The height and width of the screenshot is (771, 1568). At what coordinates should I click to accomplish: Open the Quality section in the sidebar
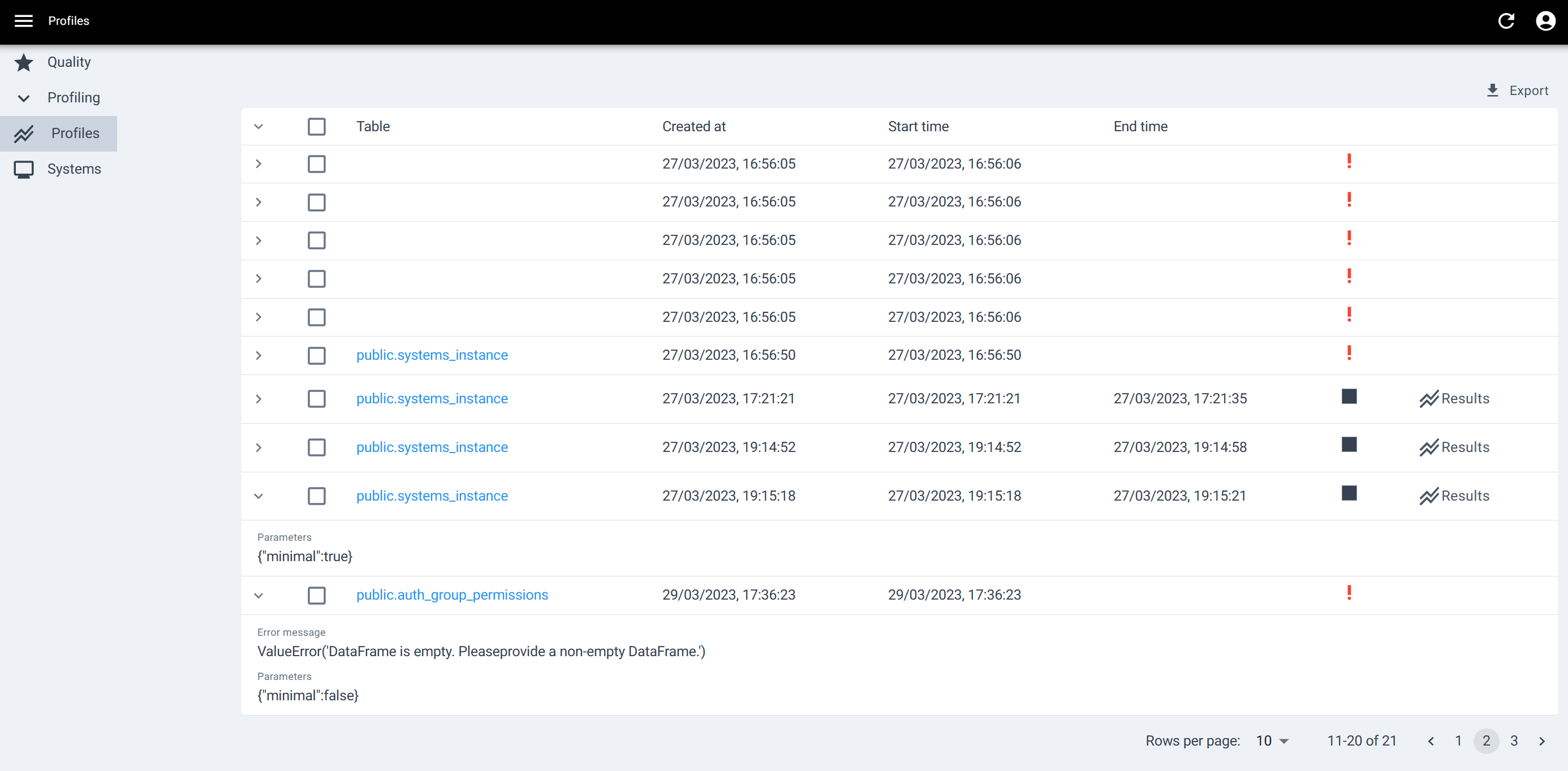[x=58, y=62]
